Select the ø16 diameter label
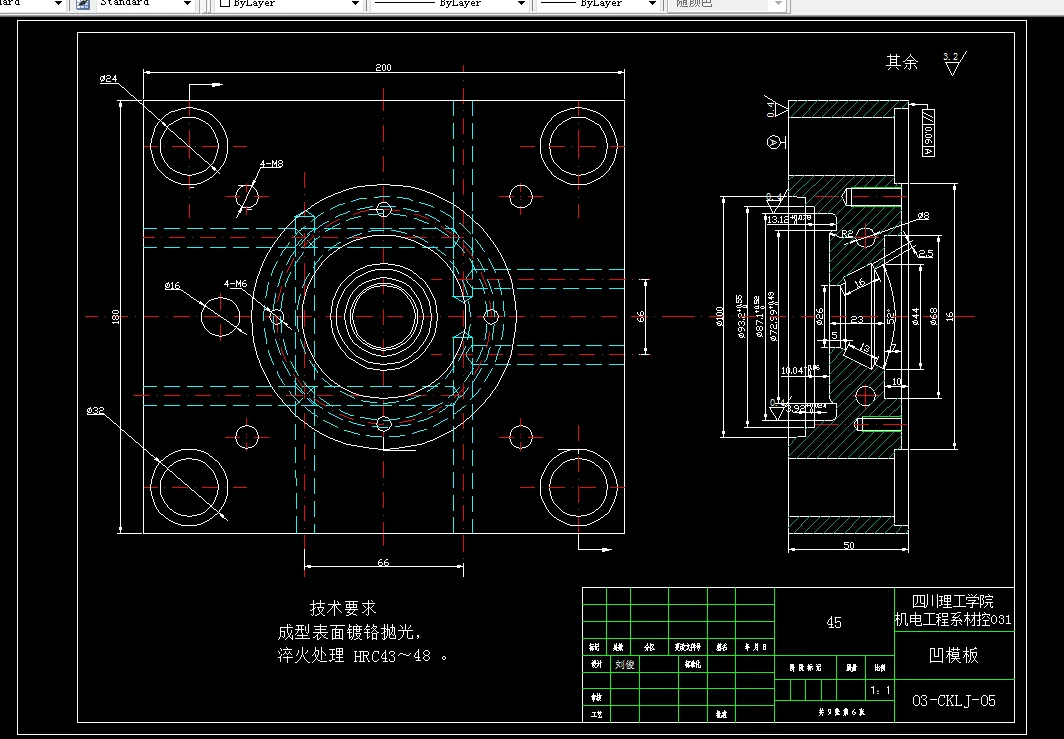The image size is (1064, 739). pos(172,286)
